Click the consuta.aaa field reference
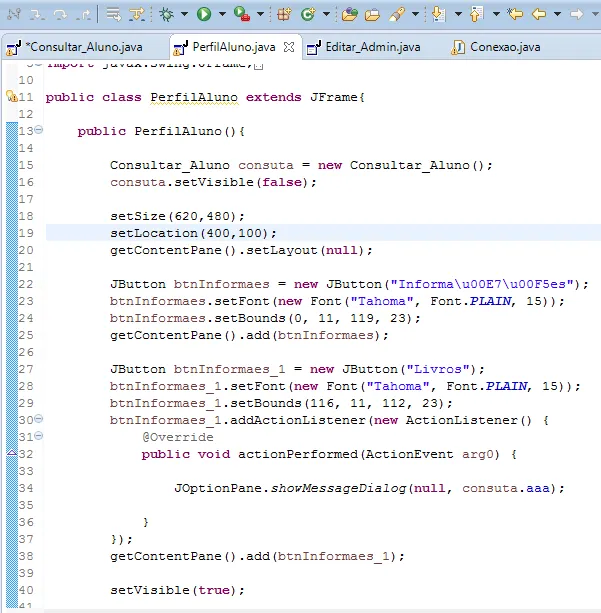601x613 pixels. coord(506,488)
